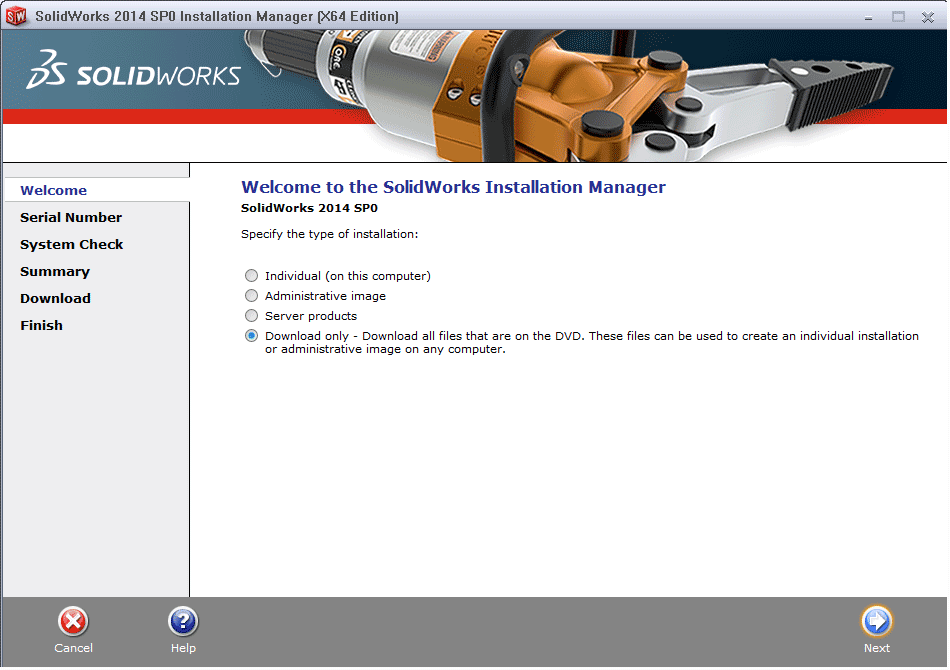This screenshot has width=950, height=670.
Task: Click the red Cancel icon
Action: click(73, 621)
